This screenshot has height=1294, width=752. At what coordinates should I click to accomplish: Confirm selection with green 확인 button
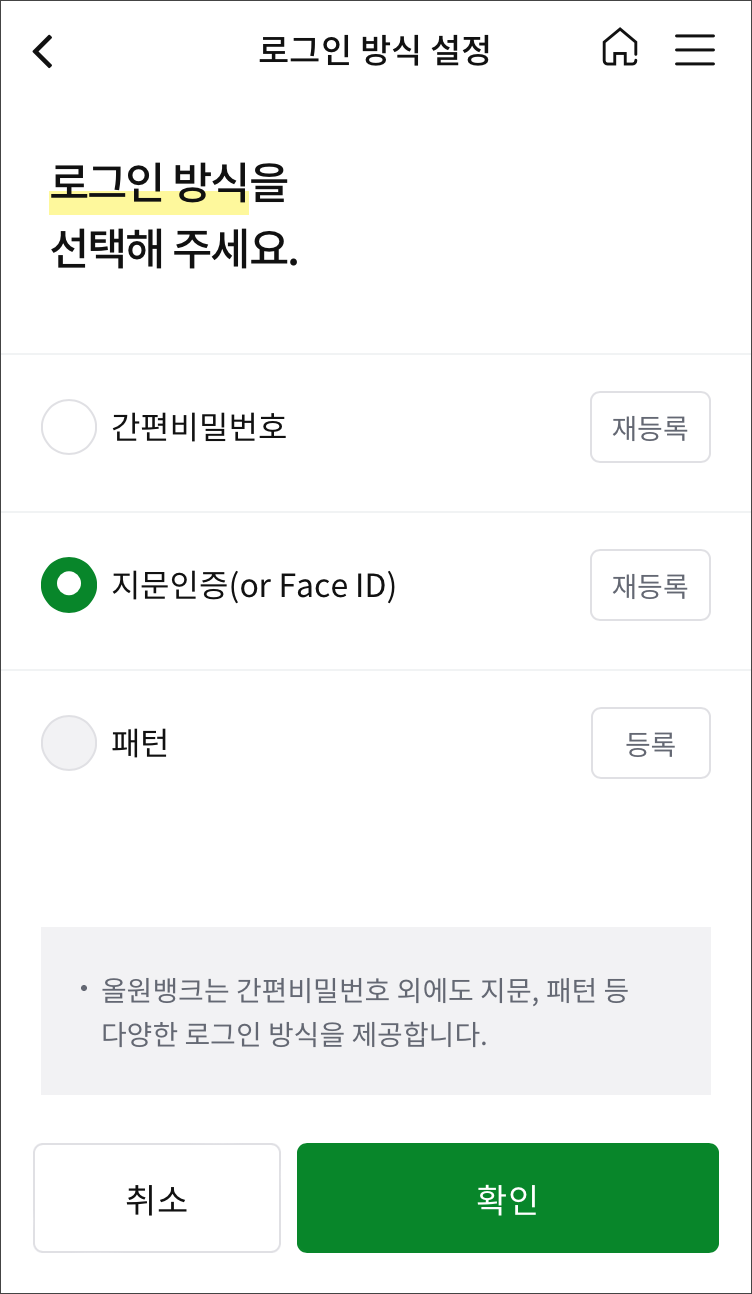(x=508, y=1198)
